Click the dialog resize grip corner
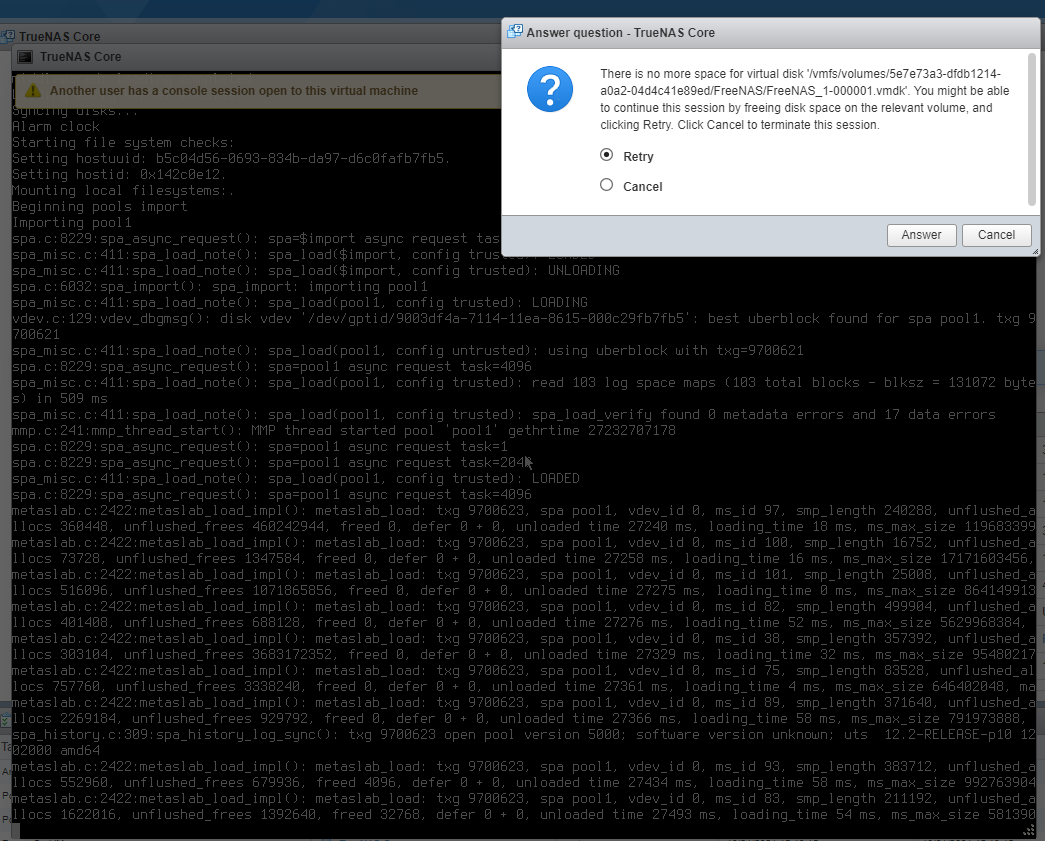Viewport: 1045px width, 841px height. [x=1035, y=252]
